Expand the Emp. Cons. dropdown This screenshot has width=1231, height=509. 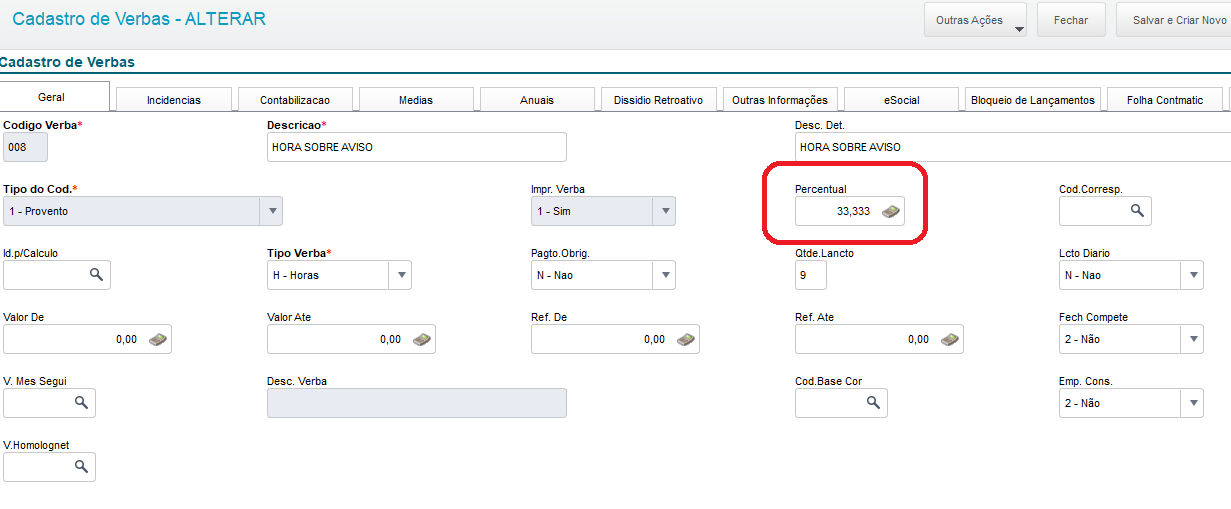coord(1192,403)
